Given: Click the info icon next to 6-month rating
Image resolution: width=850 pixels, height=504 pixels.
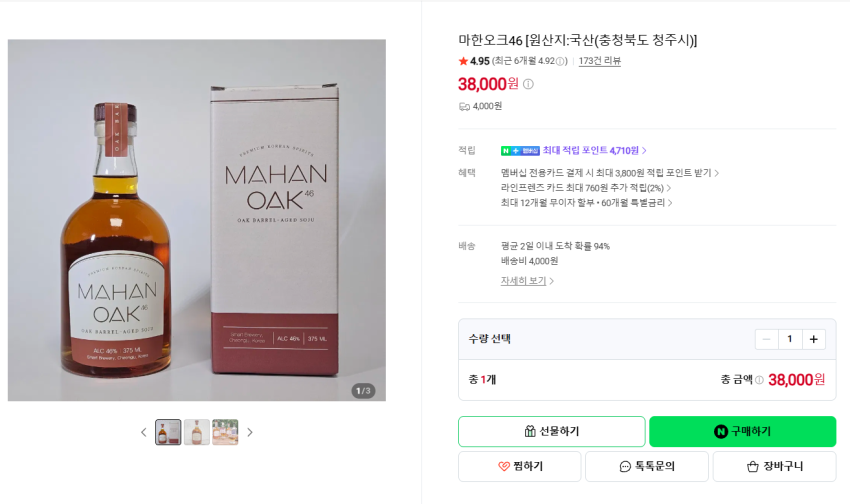Looking at the screenshot, I should click(560, 61).
